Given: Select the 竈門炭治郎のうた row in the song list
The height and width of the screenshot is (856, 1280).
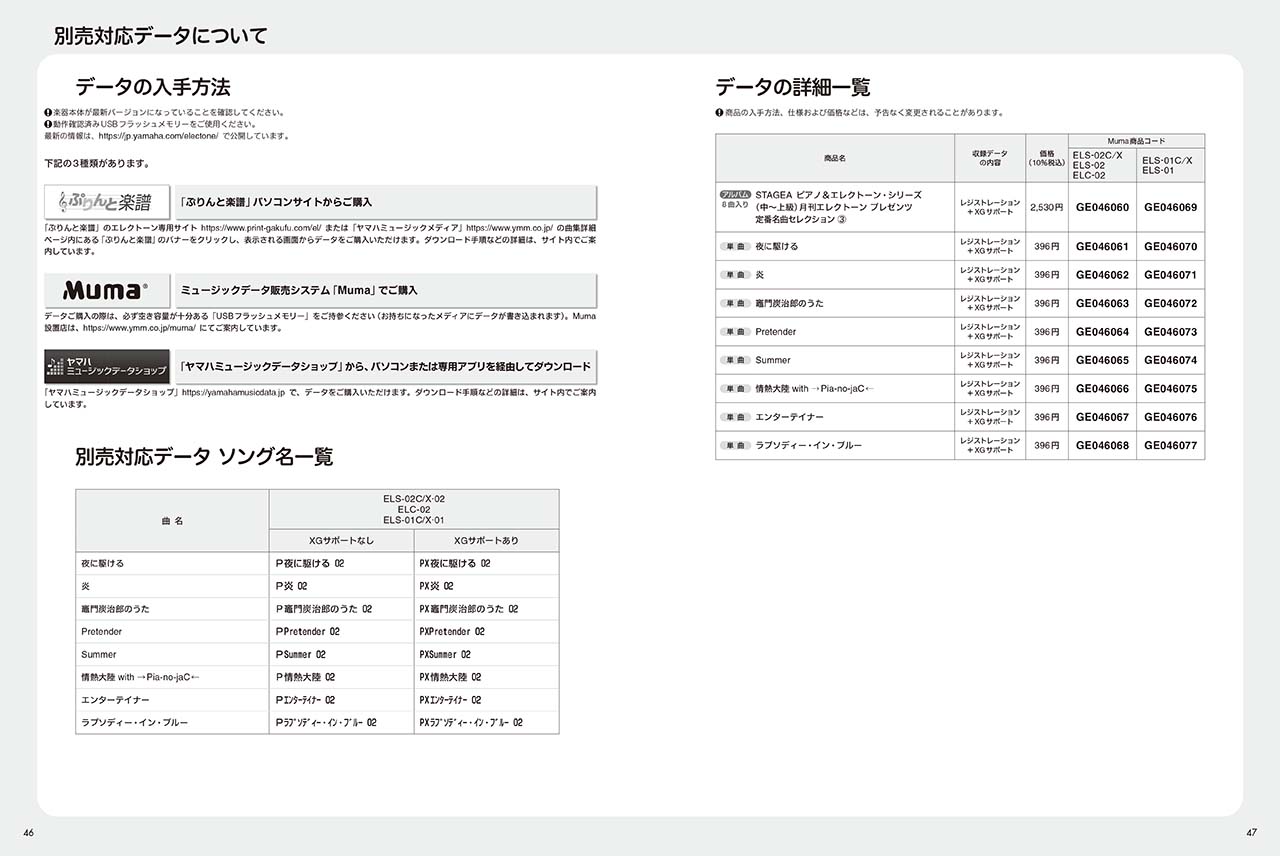Looking at the screenshot, I should [x=317, y=609].
